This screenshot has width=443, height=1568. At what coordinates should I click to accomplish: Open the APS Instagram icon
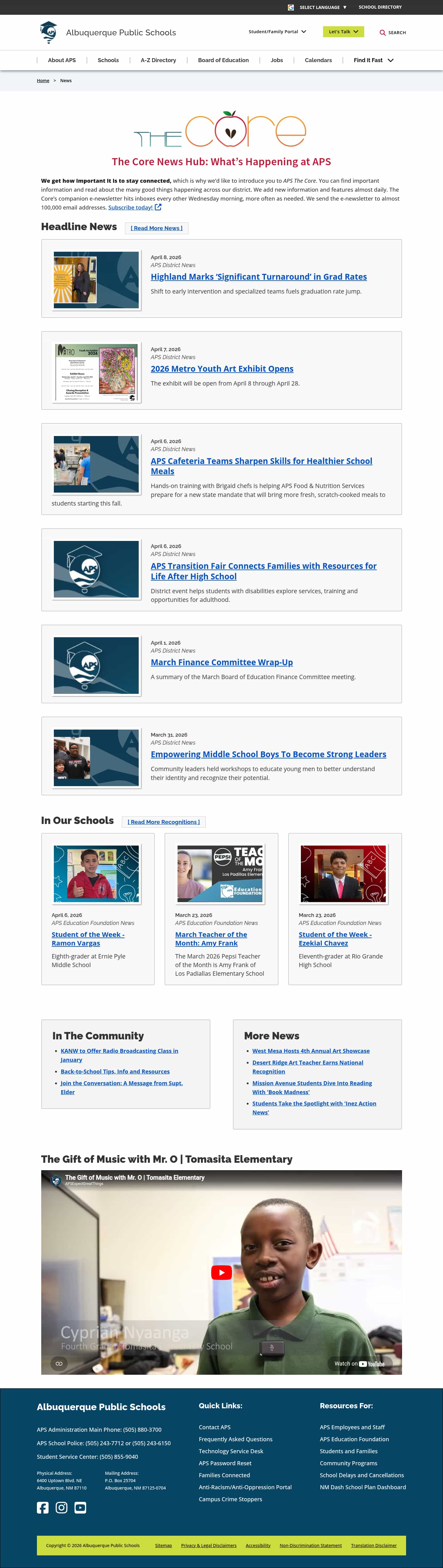point(62,1507)
